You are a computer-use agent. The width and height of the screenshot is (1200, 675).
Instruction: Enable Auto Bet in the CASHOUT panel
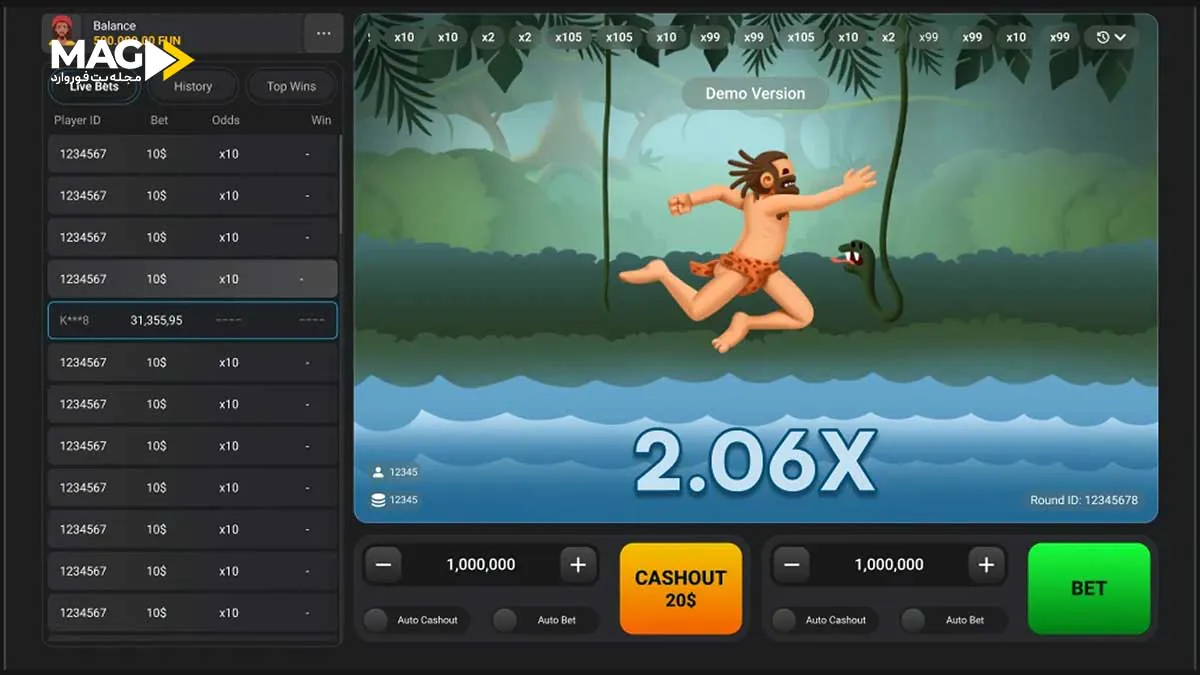coord(546,620)
